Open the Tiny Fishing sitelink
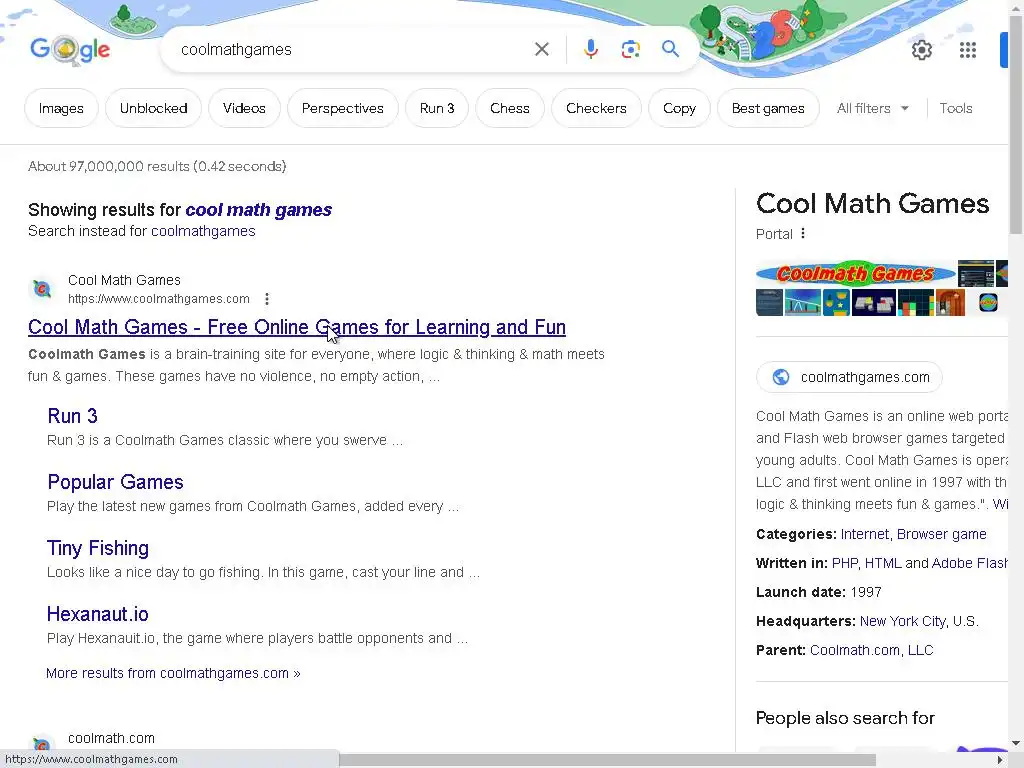The width and height of the screenshot is (1024, 768). (x=98, y=548)
